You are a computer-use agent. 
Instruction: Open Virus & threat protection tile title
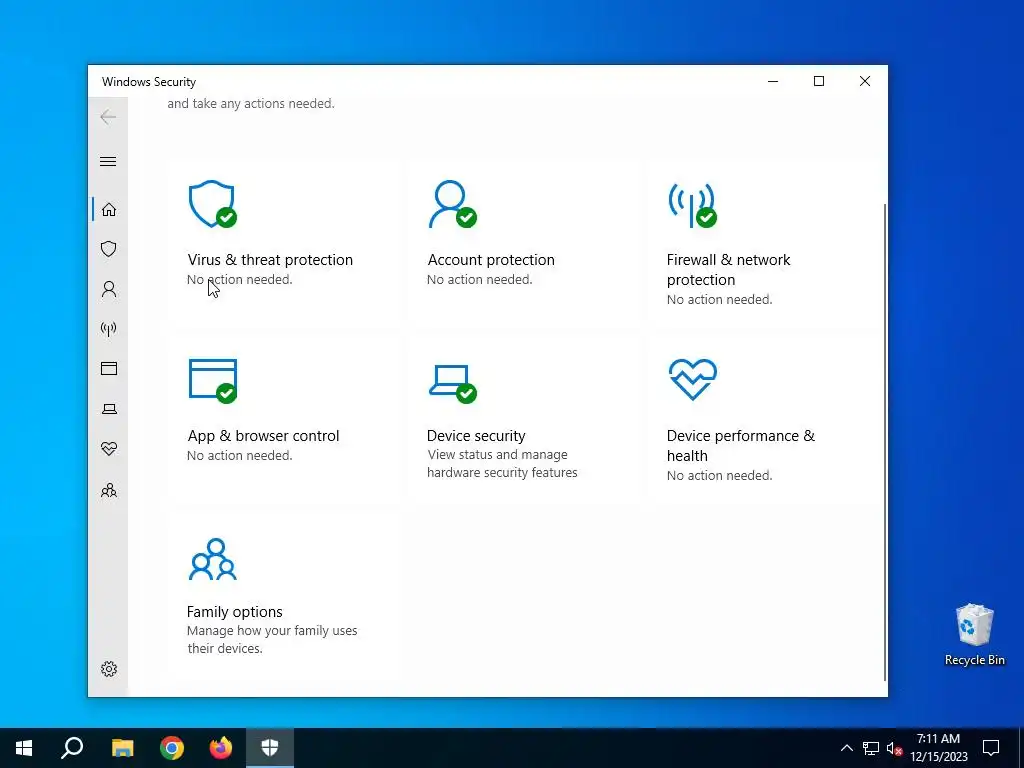[x=270, y=260]
